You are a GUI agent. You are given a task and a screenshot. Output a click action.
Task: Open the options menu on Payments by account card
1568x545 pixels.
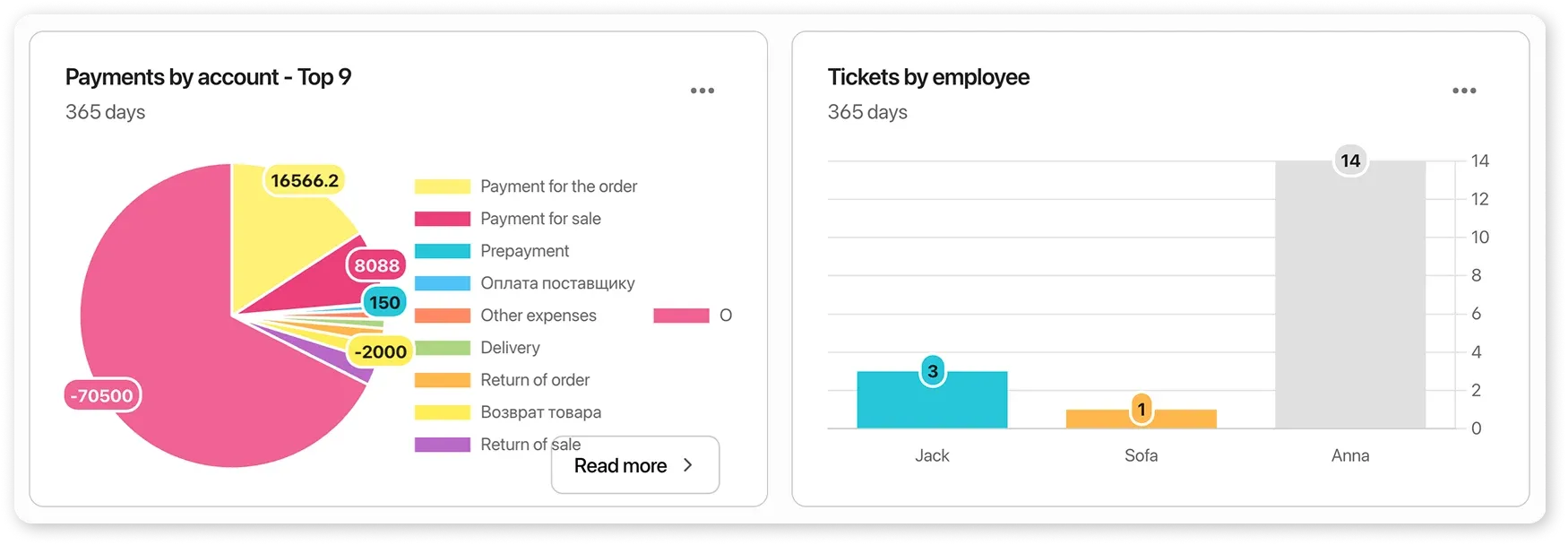pos(702,90)
